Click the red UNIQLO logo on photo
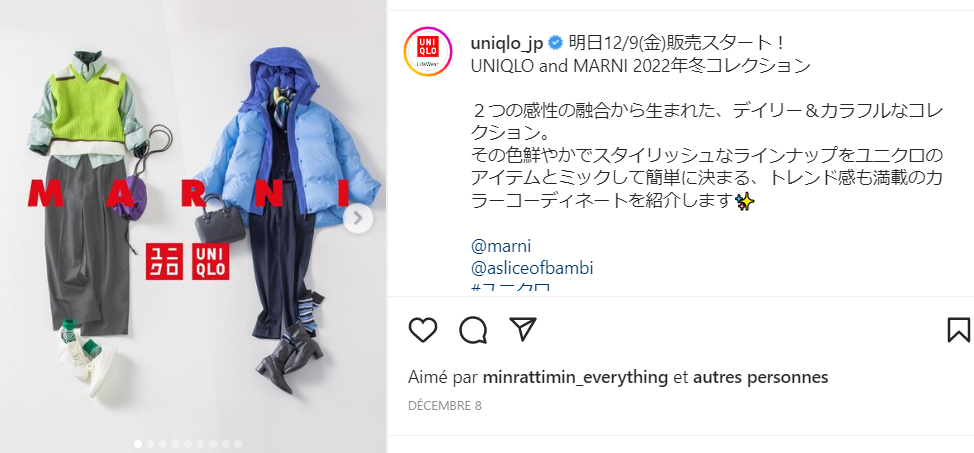Screen dimensions: 974x453 click(x=211, y=261)
